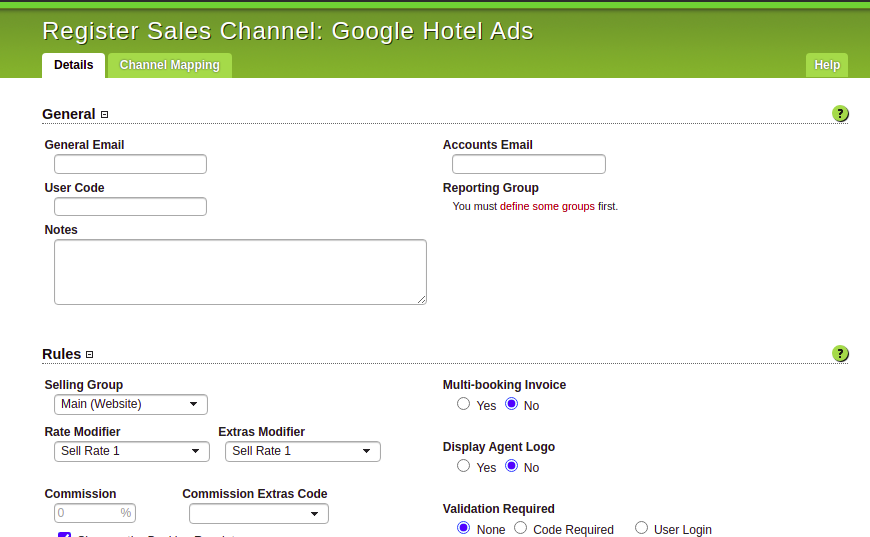
Task: Click the Reporting Group label
Action: (490, 188)
